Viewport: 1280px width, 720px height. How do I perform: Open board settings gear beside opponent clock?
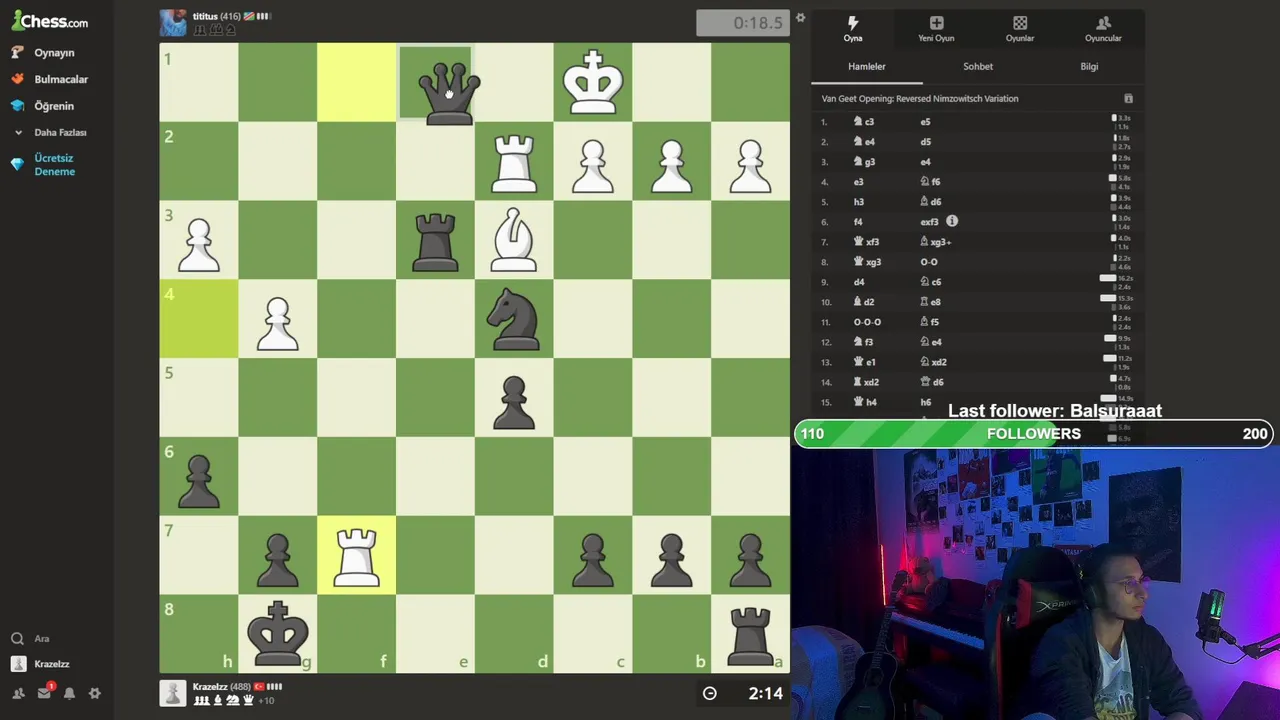tap(800, 18)
